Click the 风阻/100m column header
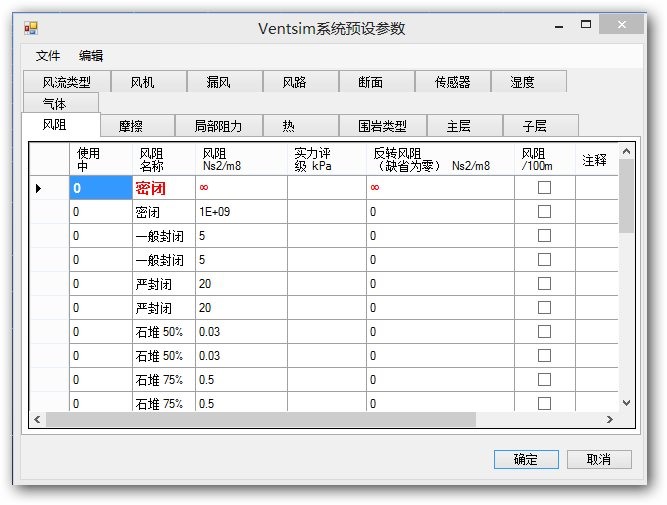 [x=544, y=159]
